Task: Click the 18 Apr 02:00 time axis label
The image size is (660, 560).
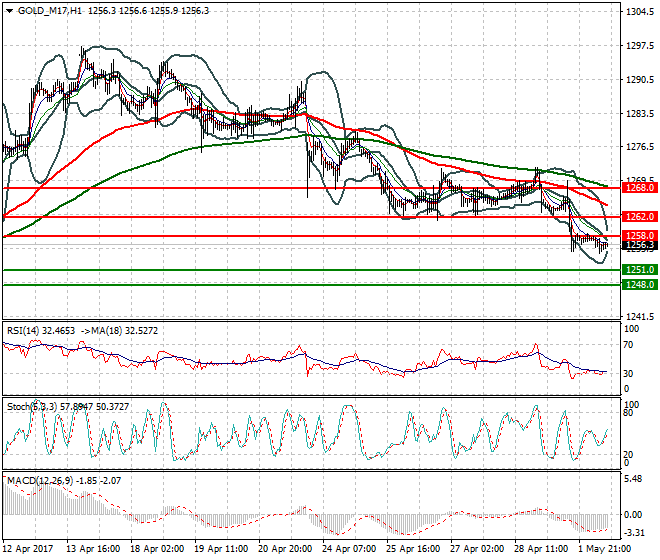Action: click(157, 549)
